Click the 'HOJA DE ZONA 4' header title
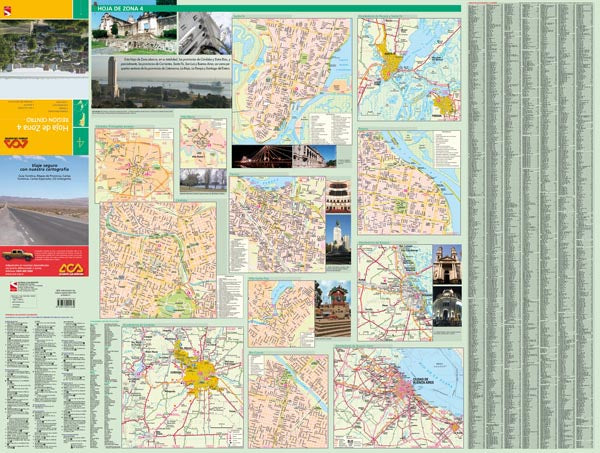The image size is (600, 453). click(118, 8)
